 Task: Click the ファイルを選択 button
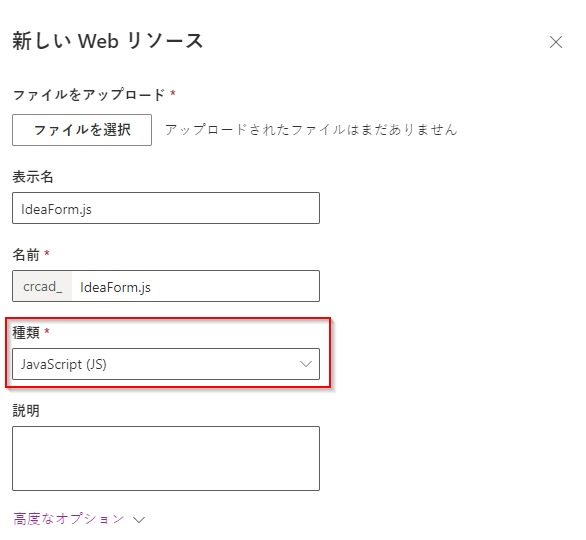coord(82,130)
